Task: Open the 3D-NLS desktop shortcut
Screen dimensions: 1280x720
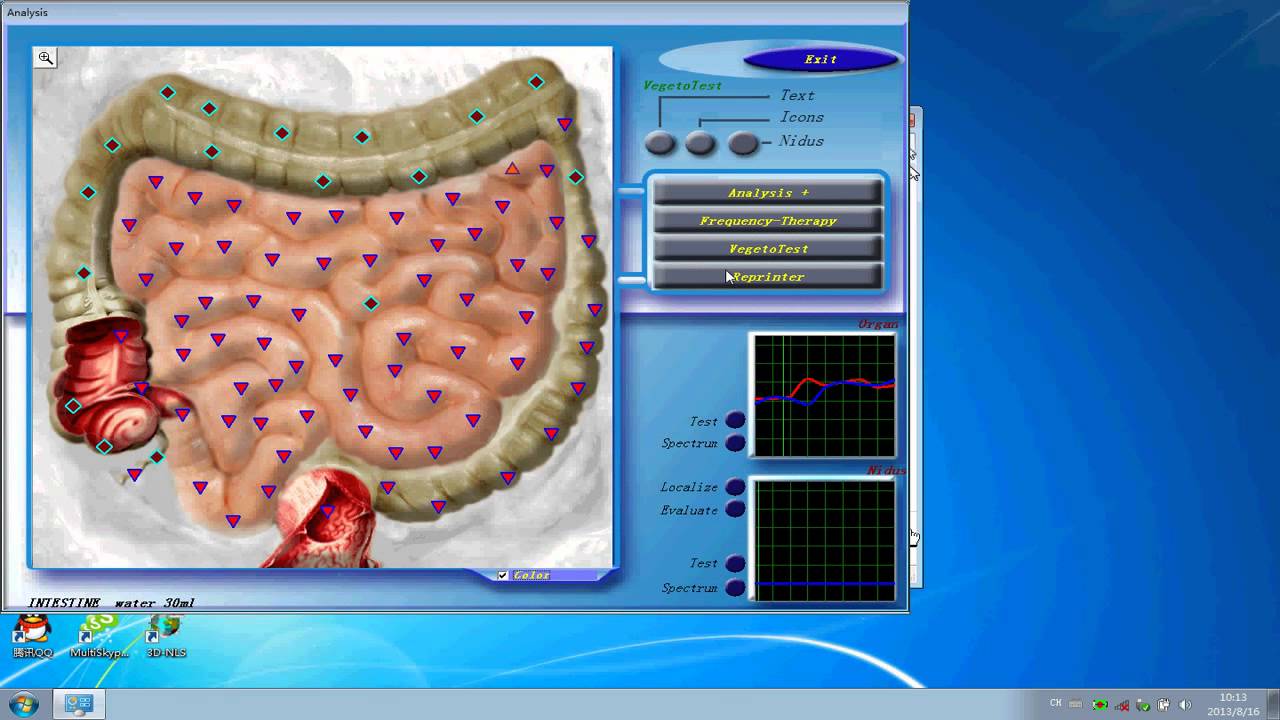Action: point(165,635)
